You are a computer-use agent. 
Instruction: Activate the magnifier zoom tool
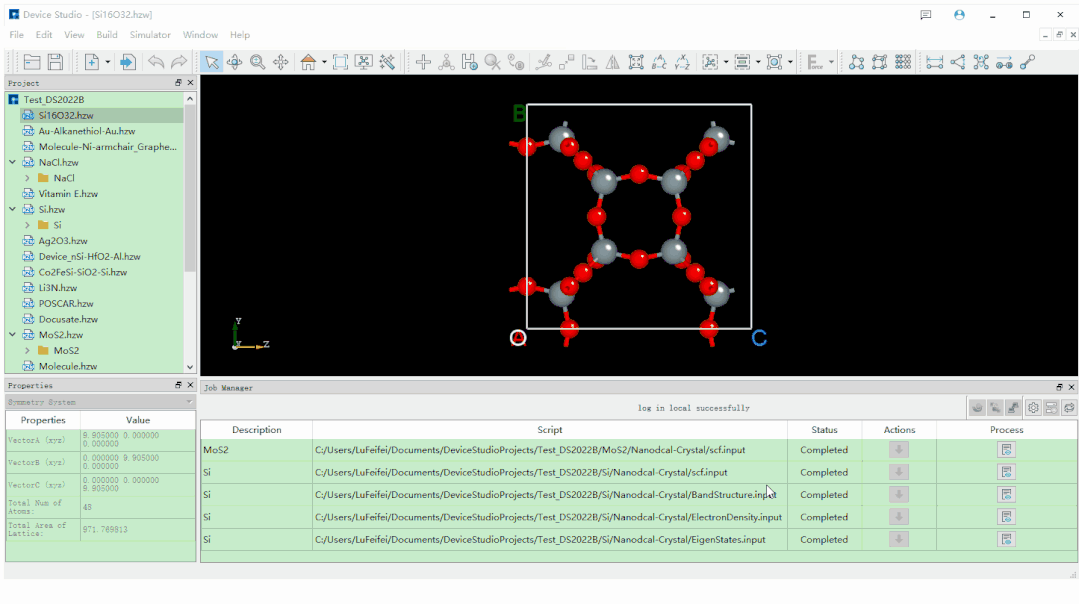tap(258, 62)
